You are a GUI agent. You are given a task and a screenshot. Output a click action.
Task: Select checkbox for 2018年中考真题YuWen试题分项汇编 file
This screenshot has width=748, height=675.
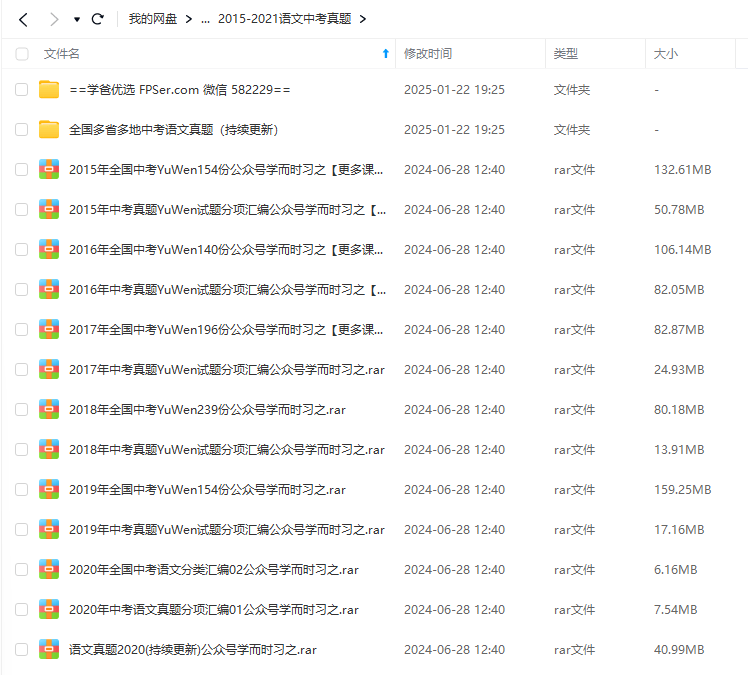(x=21, y=450)
